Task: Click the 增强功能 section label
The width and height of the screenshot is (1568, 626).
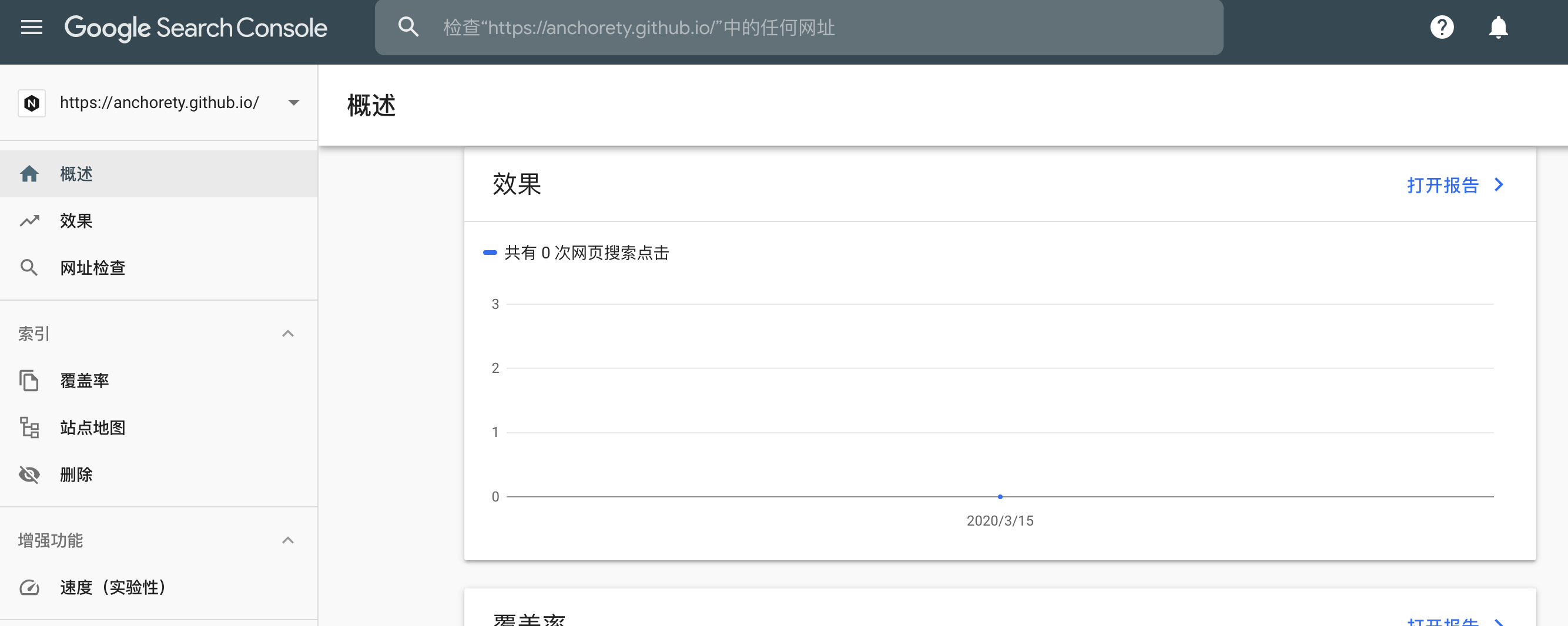Action: 51,540
